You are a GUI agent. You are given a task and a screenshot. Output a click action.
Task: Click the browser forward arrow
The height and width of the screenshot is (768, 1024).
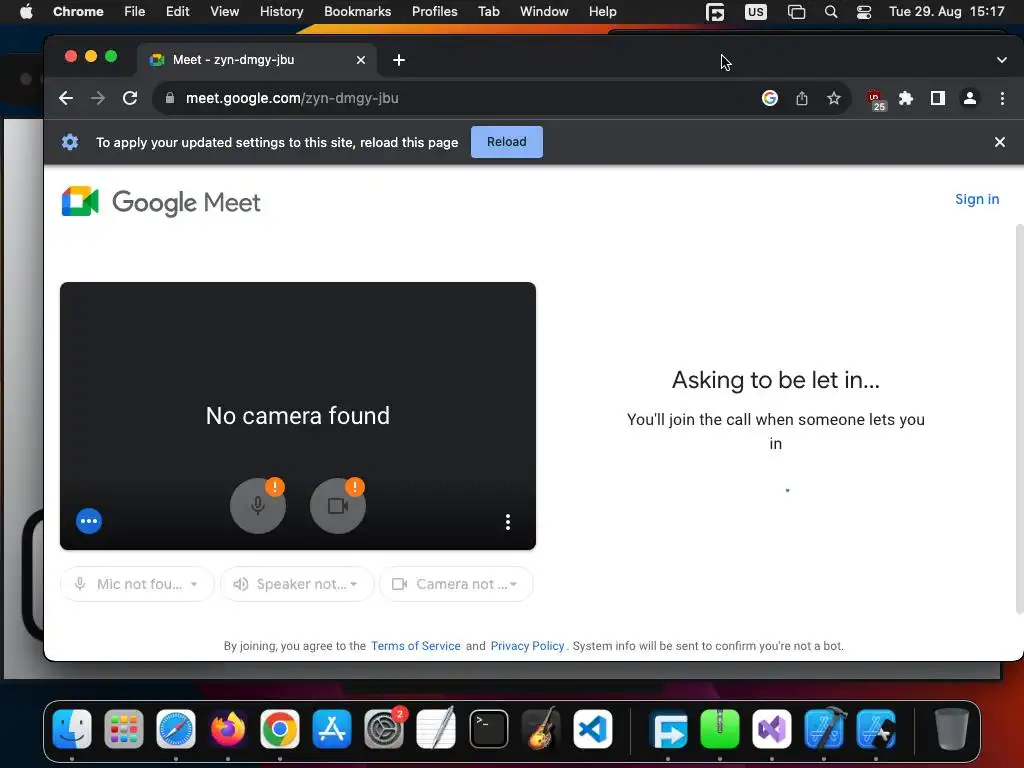click(98, 98)
